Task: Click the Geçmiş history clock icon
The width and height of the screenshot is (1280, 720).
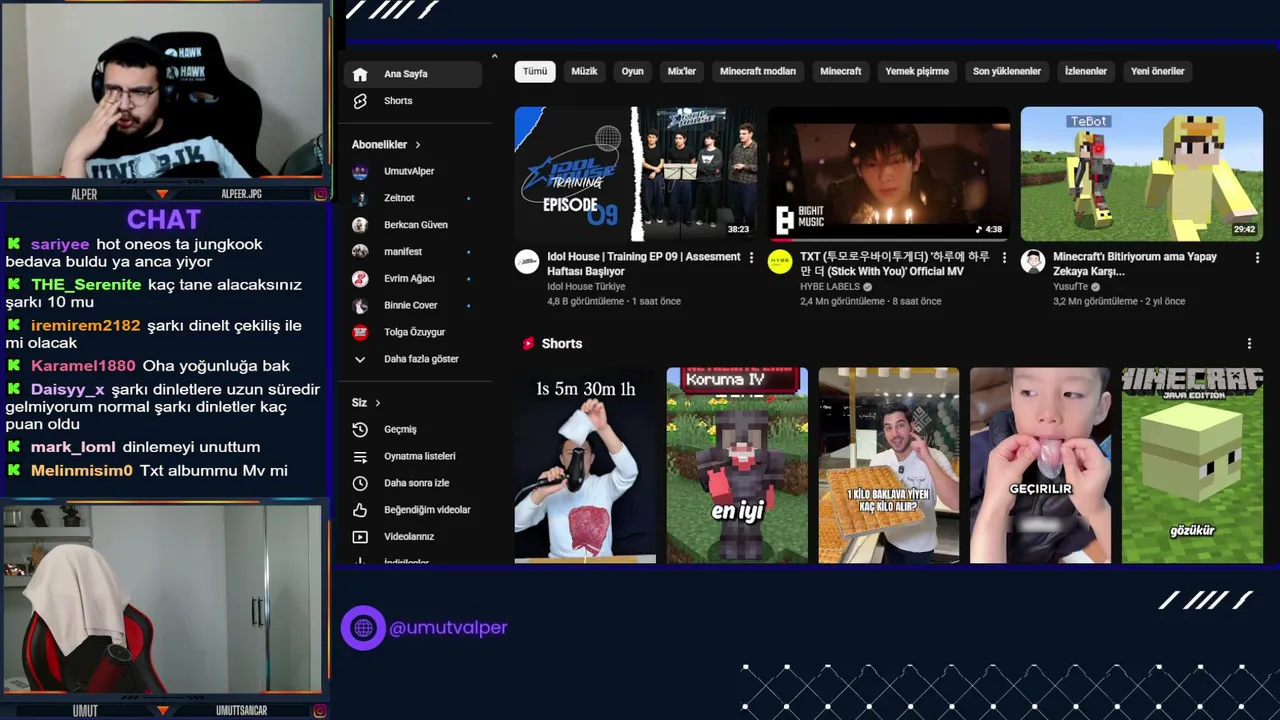Action: click(x=360, y=429)
